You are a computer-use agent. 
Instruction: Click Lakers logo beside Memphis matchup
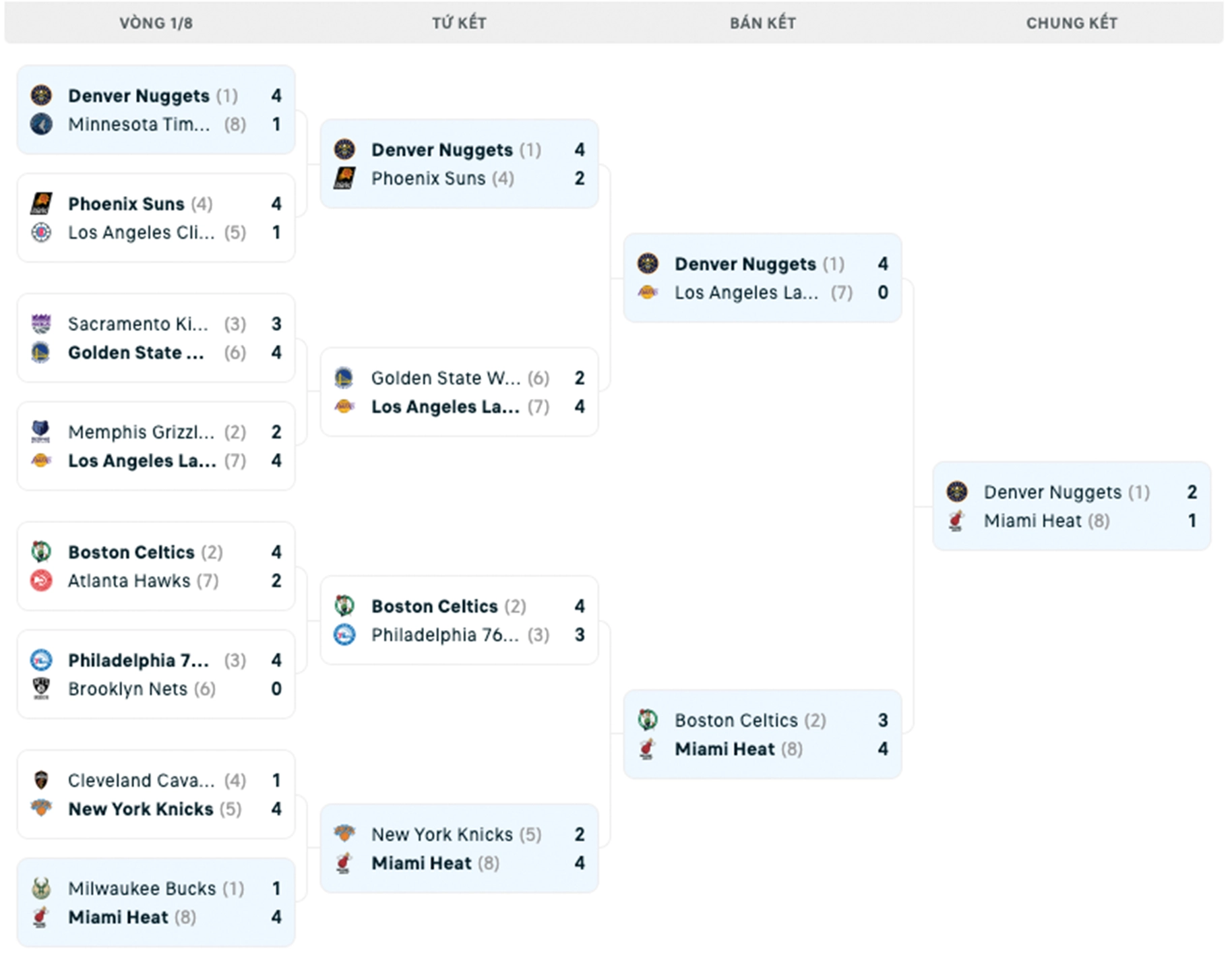pyautogui.click(x=41, y=460)
